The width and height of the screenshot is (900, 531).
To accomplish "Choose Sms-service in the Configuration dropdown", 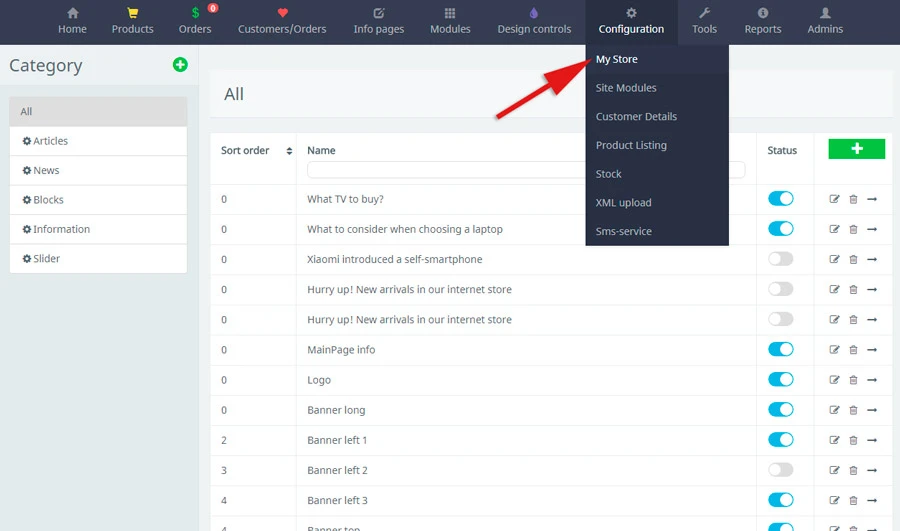I will pyautogui.click(x=623, y=231).
